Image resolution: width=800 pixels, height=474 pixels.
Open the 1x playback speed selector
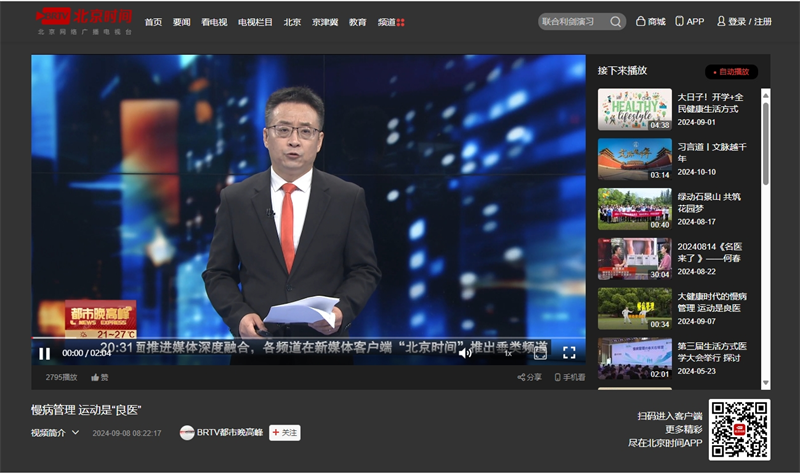click(508, 353)
